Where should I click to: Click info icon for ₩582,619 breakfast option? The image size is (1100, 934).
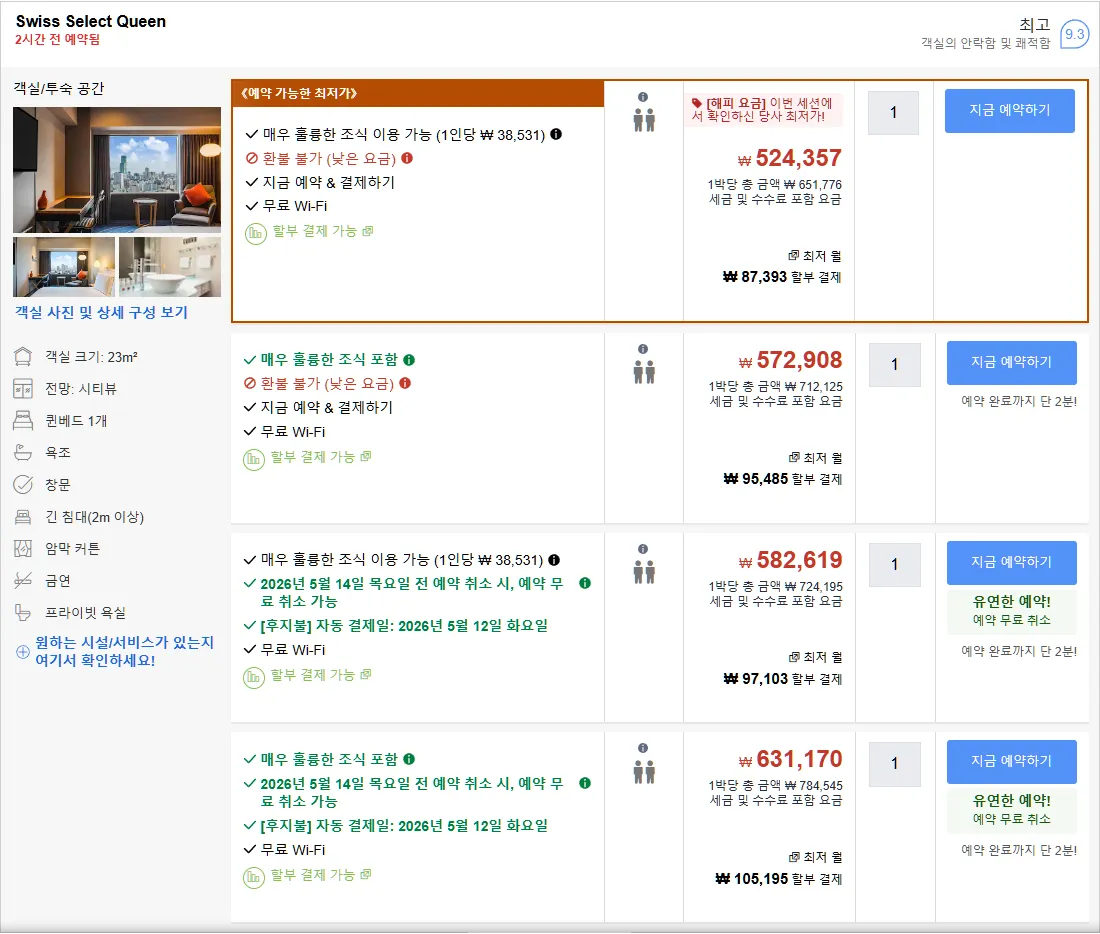tap(554, 560)
